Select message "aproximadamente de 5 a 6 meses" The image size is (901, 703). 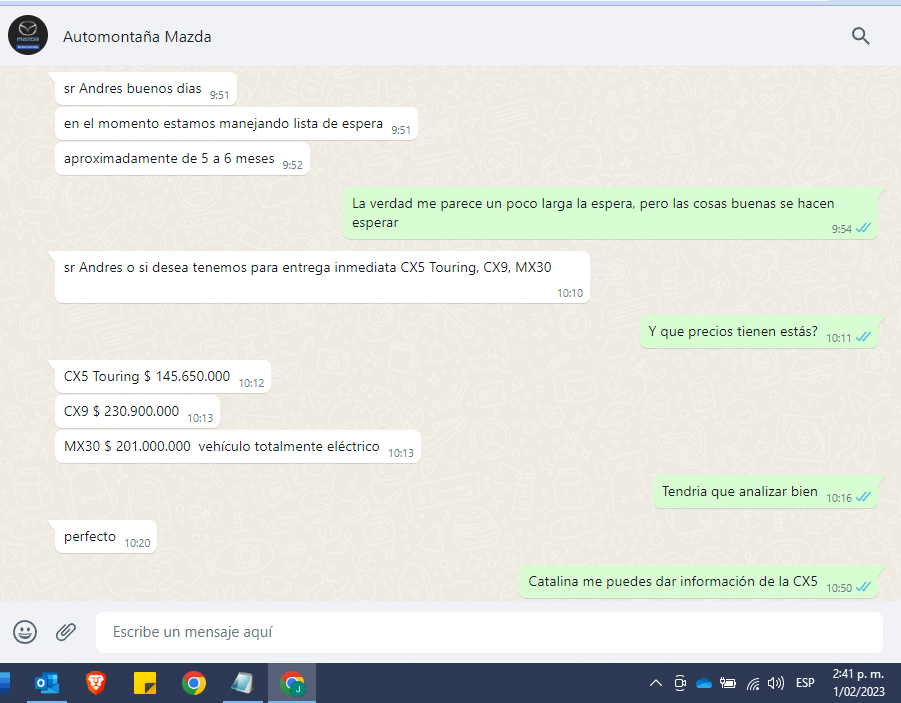tap(182, 159)
